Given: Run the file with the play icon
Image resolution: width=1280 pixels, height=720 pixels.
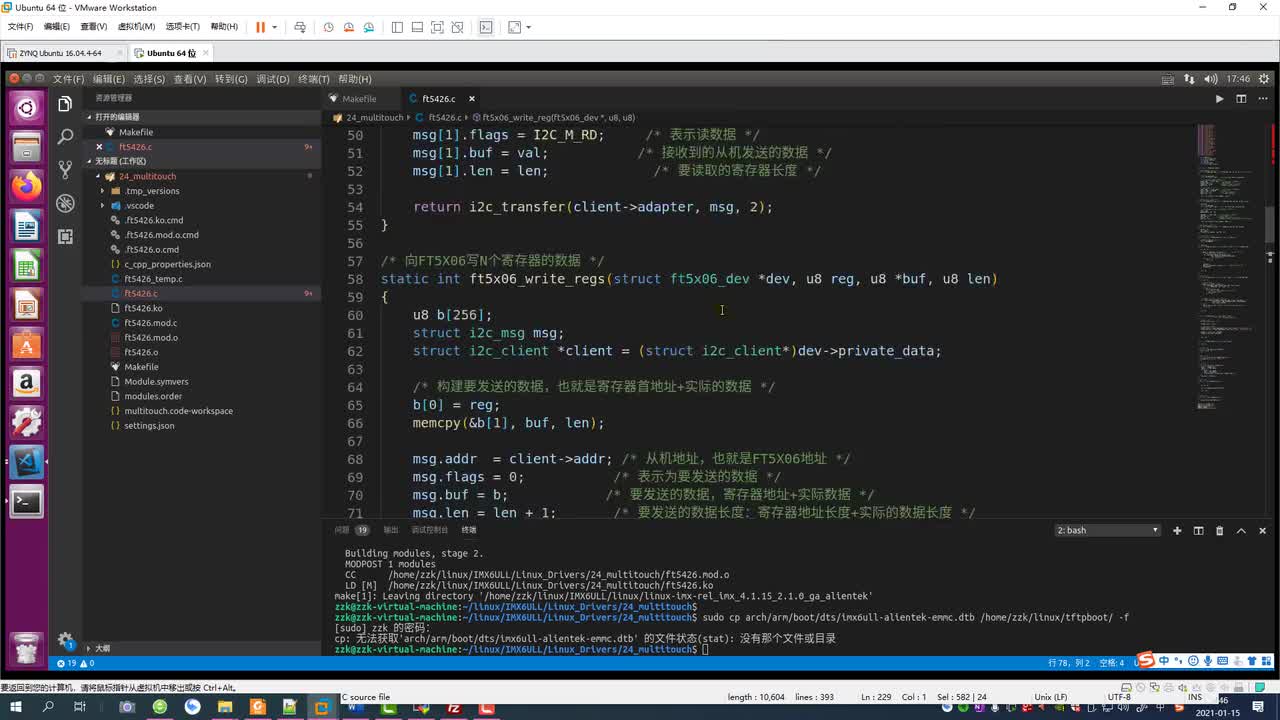Looking at the screenshot, I should click(x=1219, y=99).
